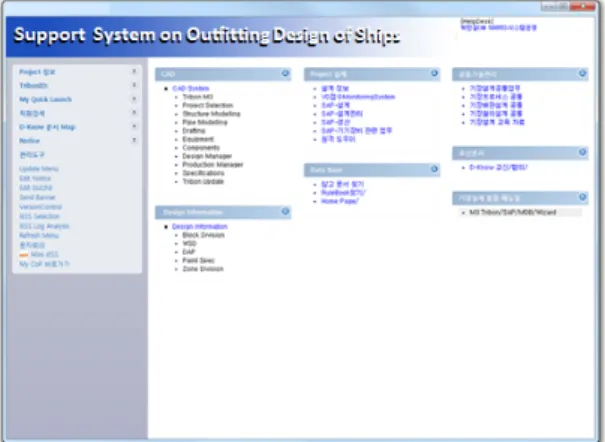The image size is (605, 442).
Task: Click the Refresh Menu link
Action: 39,235
